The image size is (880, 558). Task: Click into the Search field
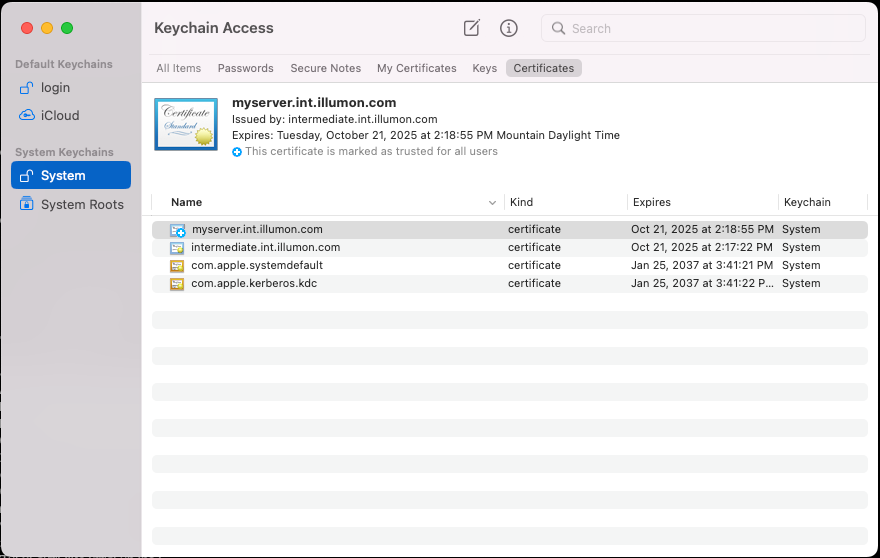point(703,28)
